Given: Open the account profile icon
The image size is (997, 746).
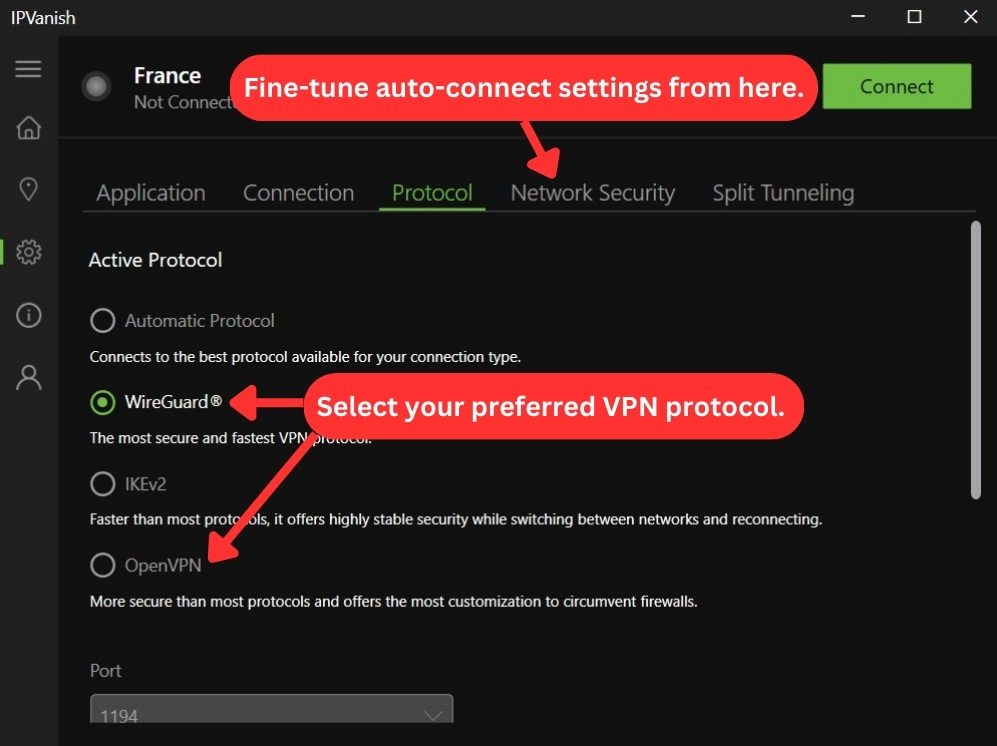Looking at the screenshot, I should (29, 377).
